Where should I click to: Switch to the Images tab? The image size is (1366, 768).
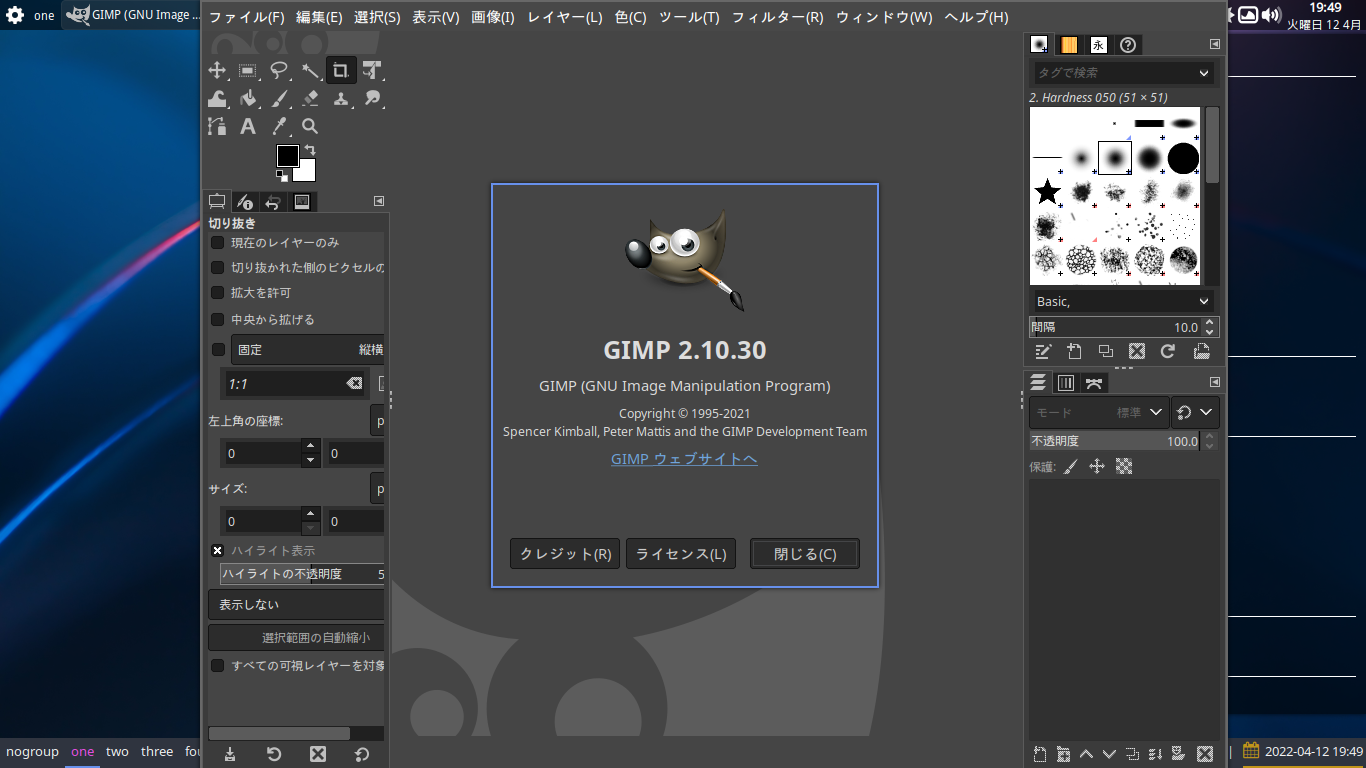click(x=302, y=202)
